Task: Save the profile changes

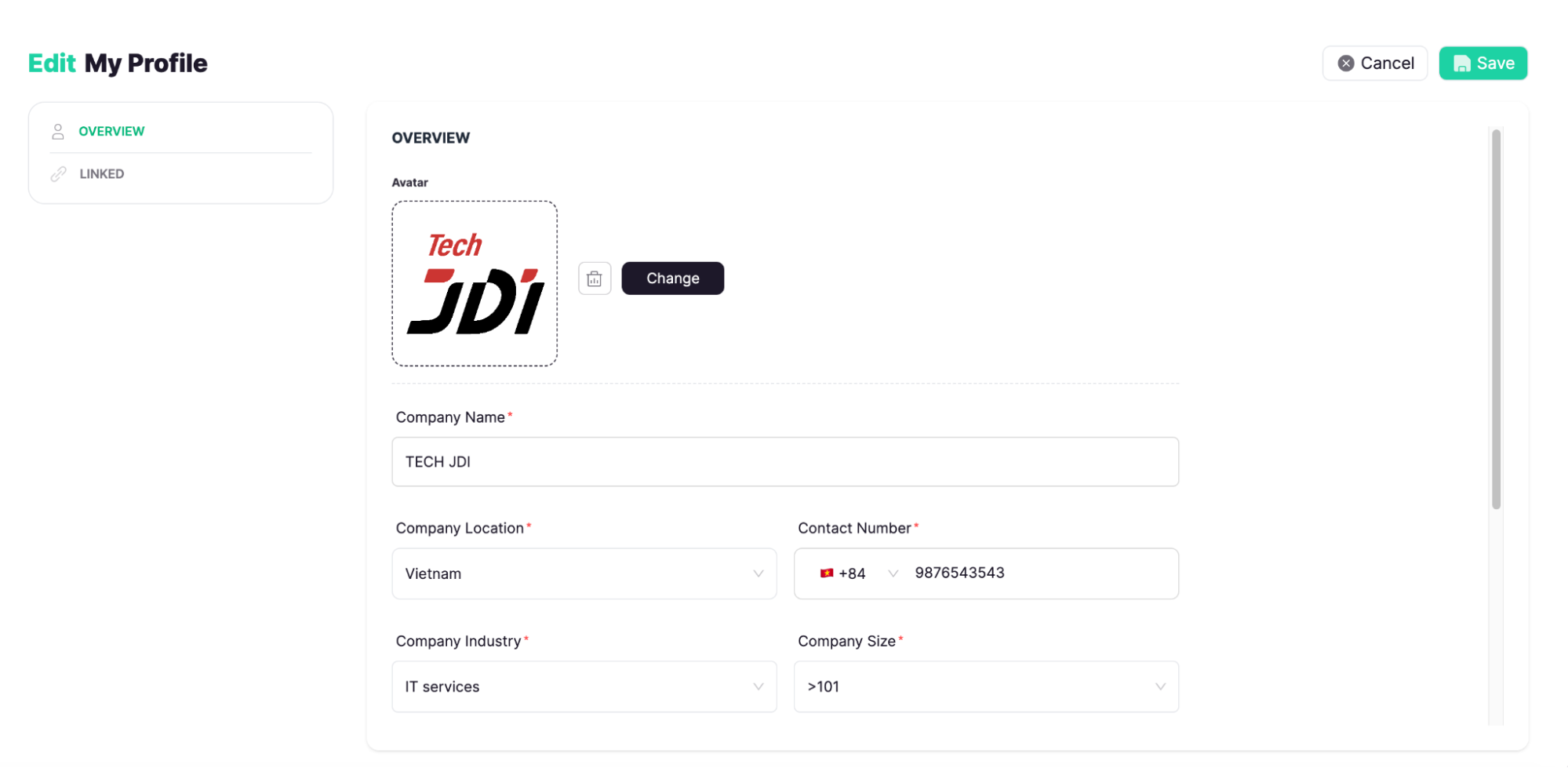Action: [1483, 63]
